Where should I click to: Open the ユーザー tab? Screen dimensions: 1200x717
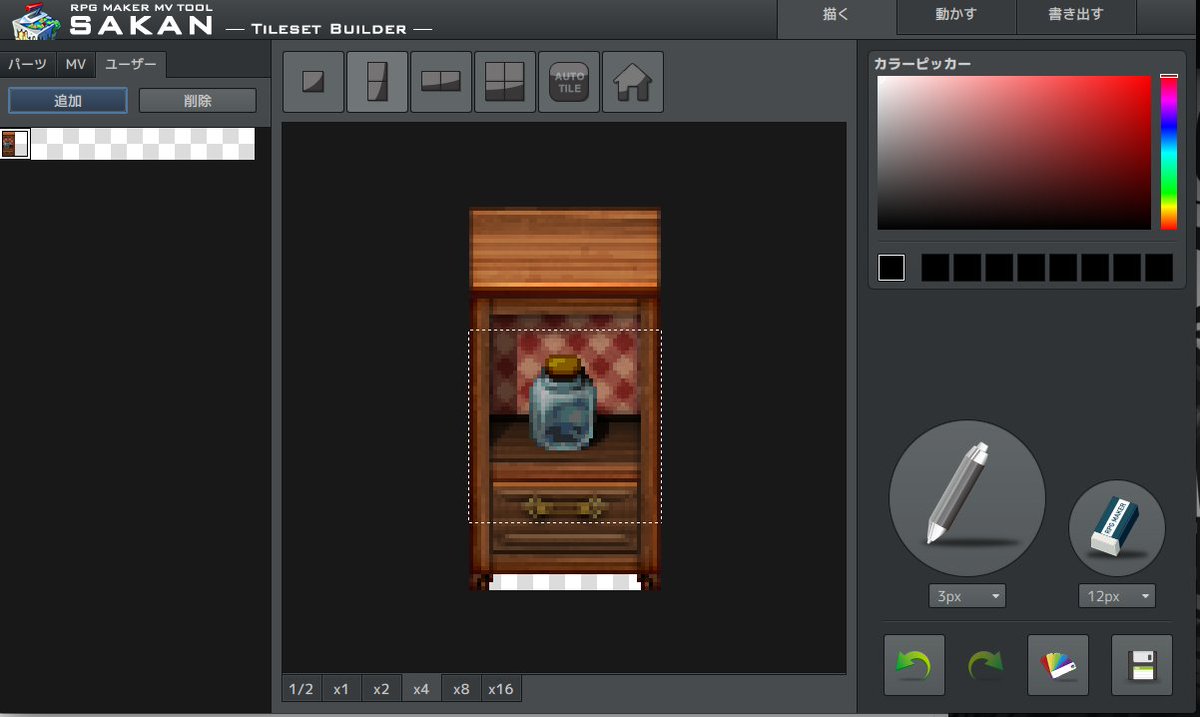[x=131, y=64]
